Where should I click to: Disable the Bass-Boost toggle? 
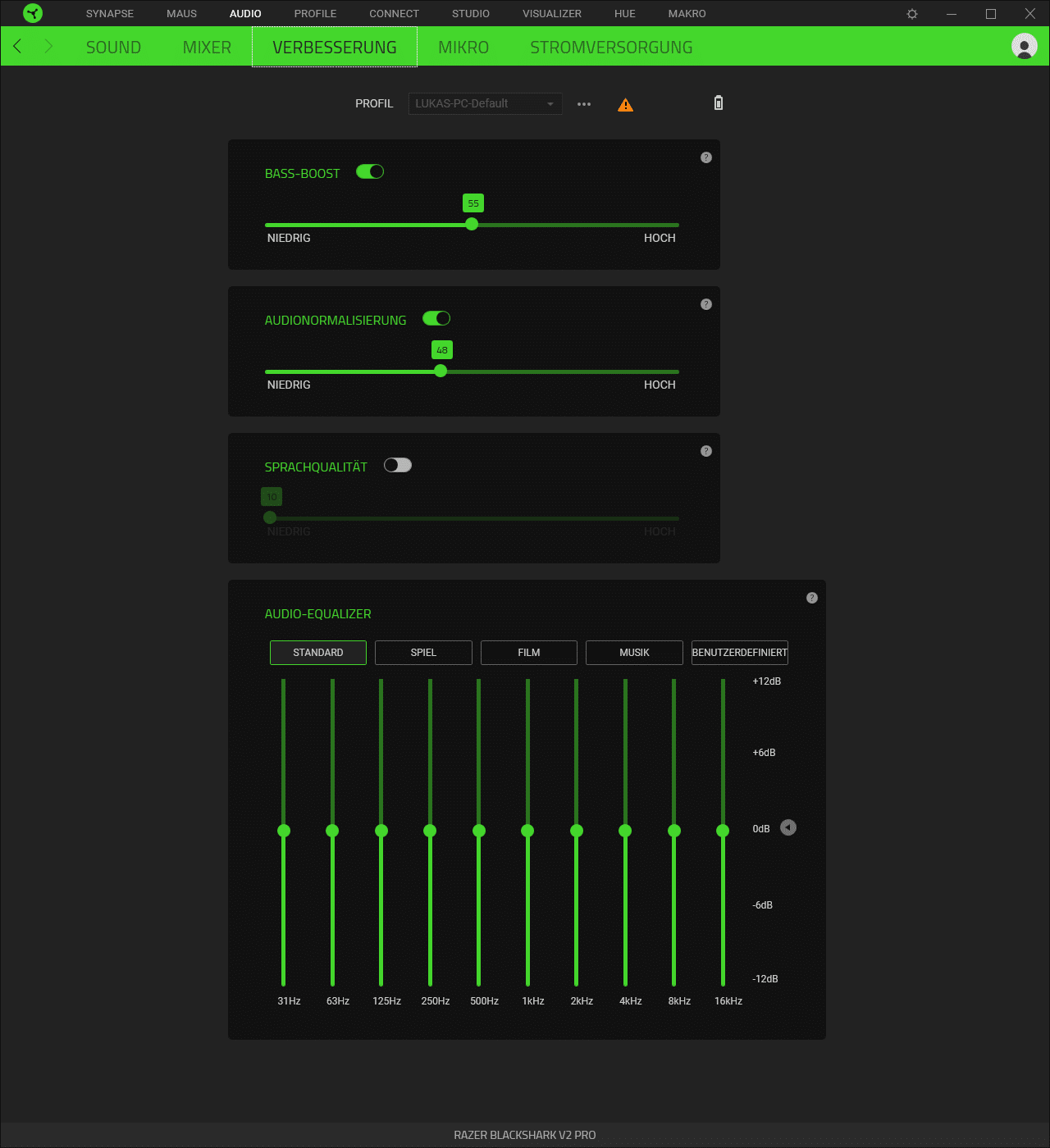click(369, 171)
